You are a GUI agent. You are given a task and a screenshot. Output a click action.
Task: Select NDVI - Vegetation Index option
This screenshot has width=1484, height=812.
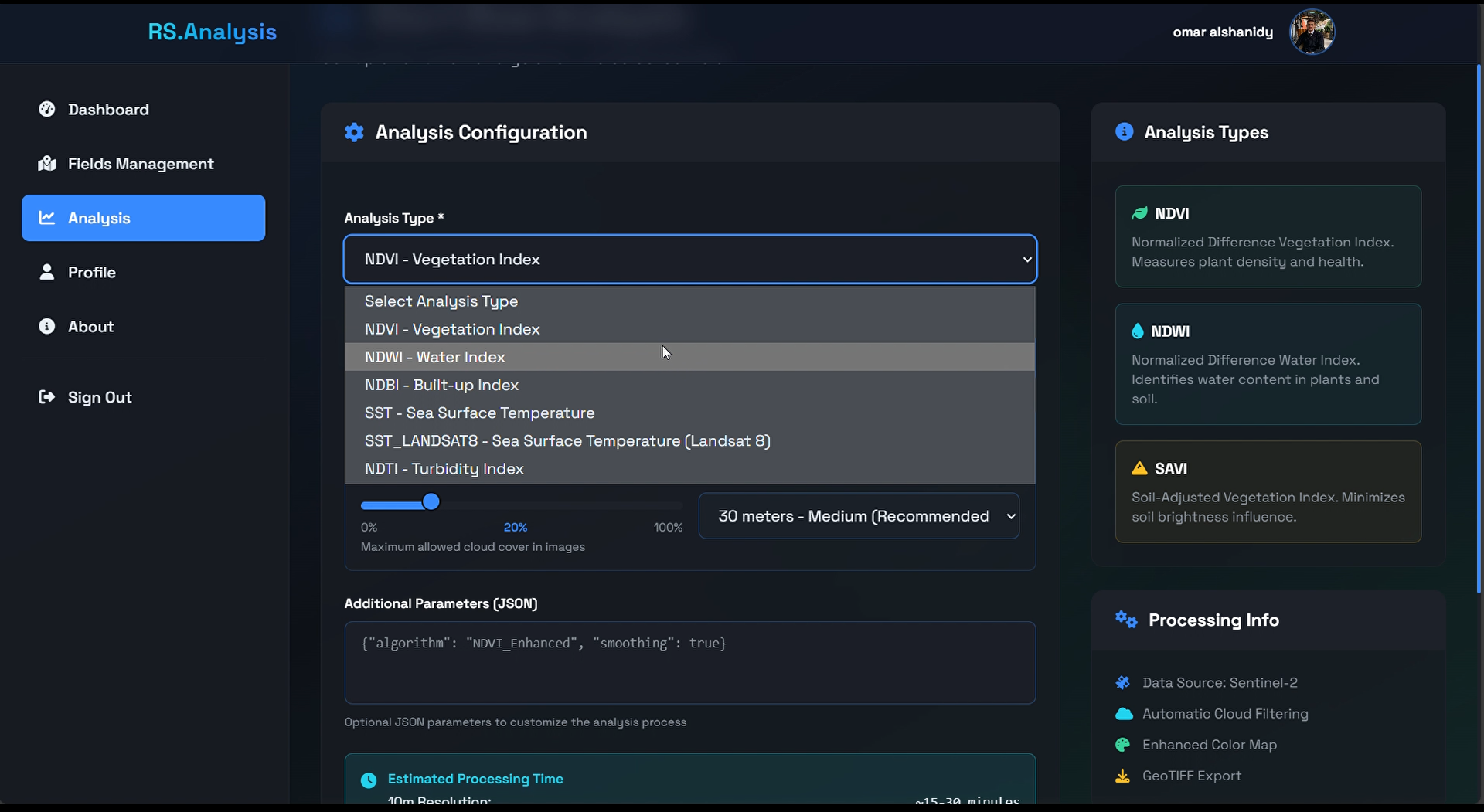689,329
